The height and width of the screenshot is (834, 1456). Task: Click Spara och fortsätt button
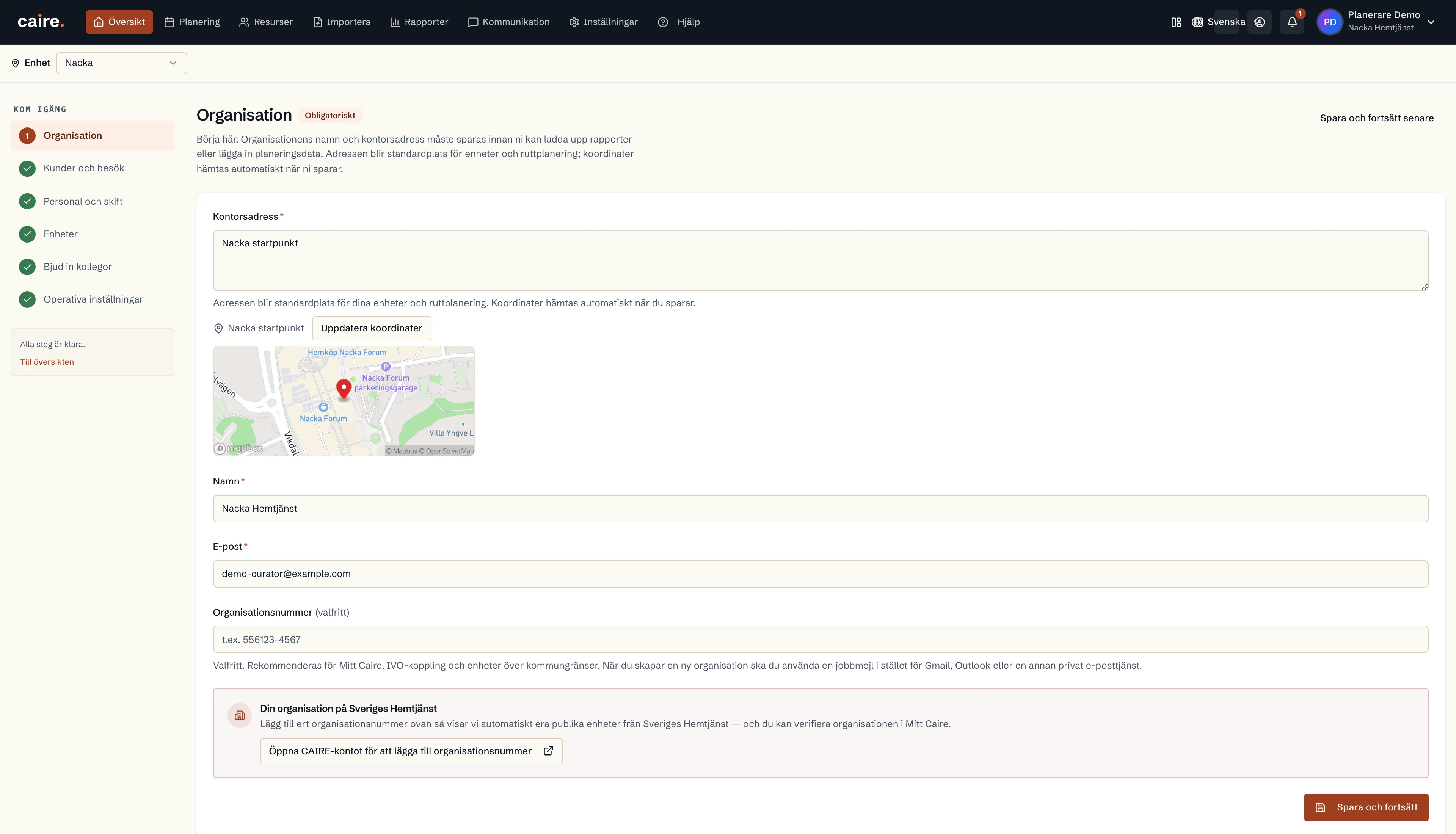click(x=1366, y=807)
